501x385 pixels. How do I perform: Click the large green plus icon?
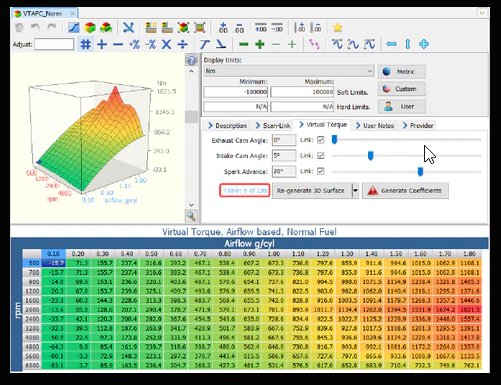pos(260,44)
